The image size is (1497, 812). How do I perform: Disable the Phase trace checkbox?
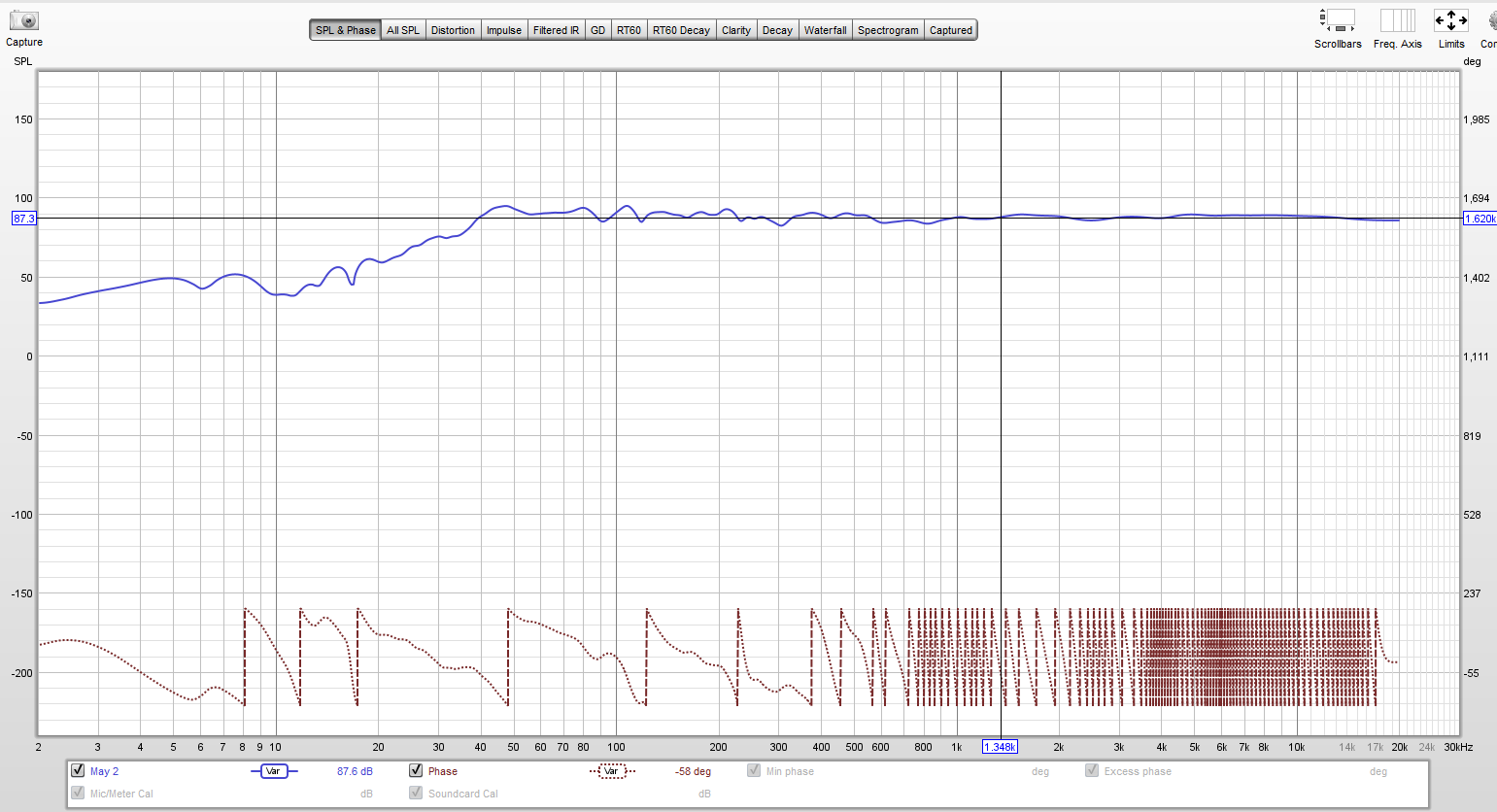tap(414, 770)
